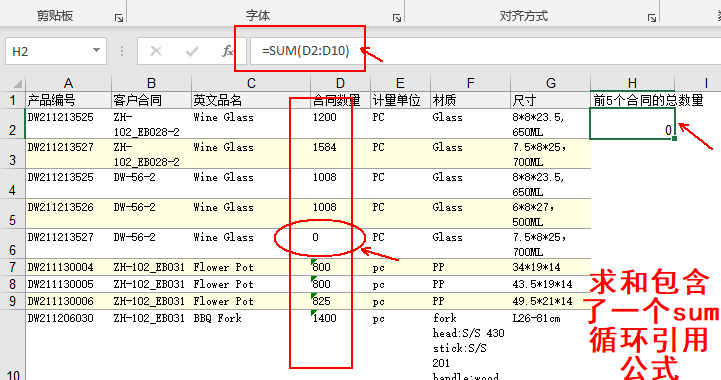Click the 尺寸 header cell
The width and height of the screenshot is (721, 380).
click(550, 100)
